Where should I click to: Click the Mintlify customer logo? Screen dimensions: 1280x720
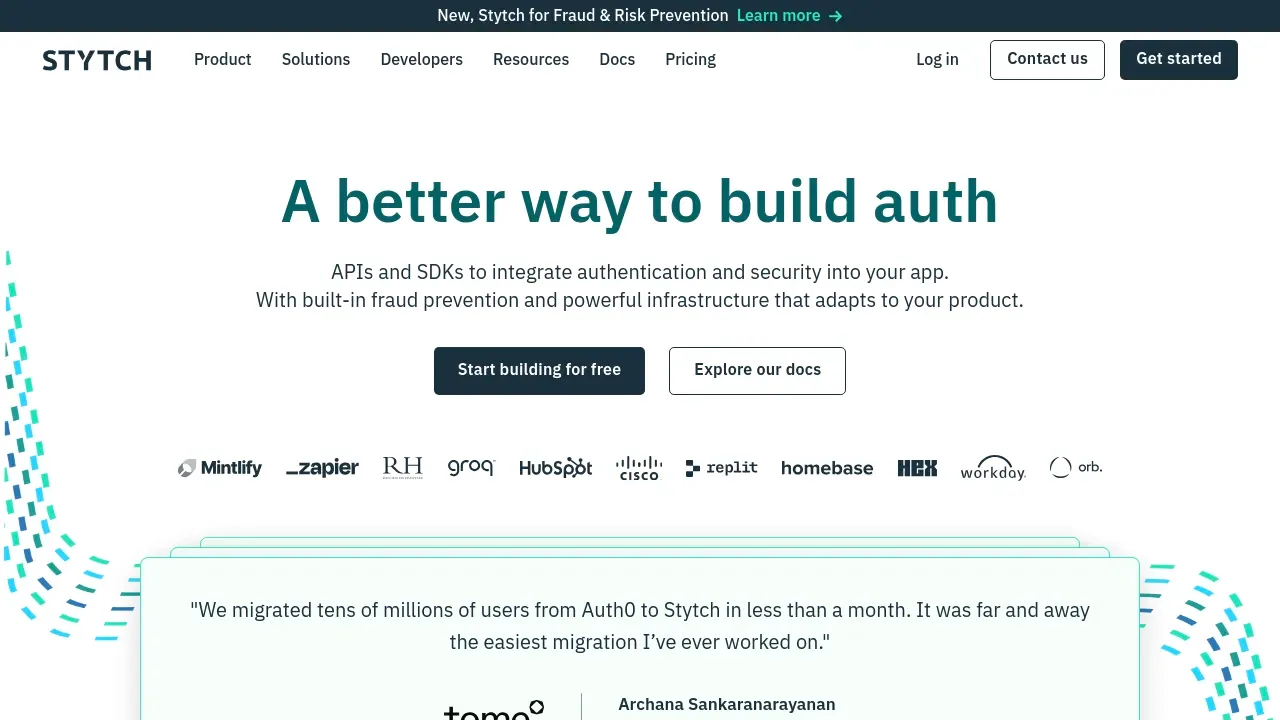(x=220, y=468)
